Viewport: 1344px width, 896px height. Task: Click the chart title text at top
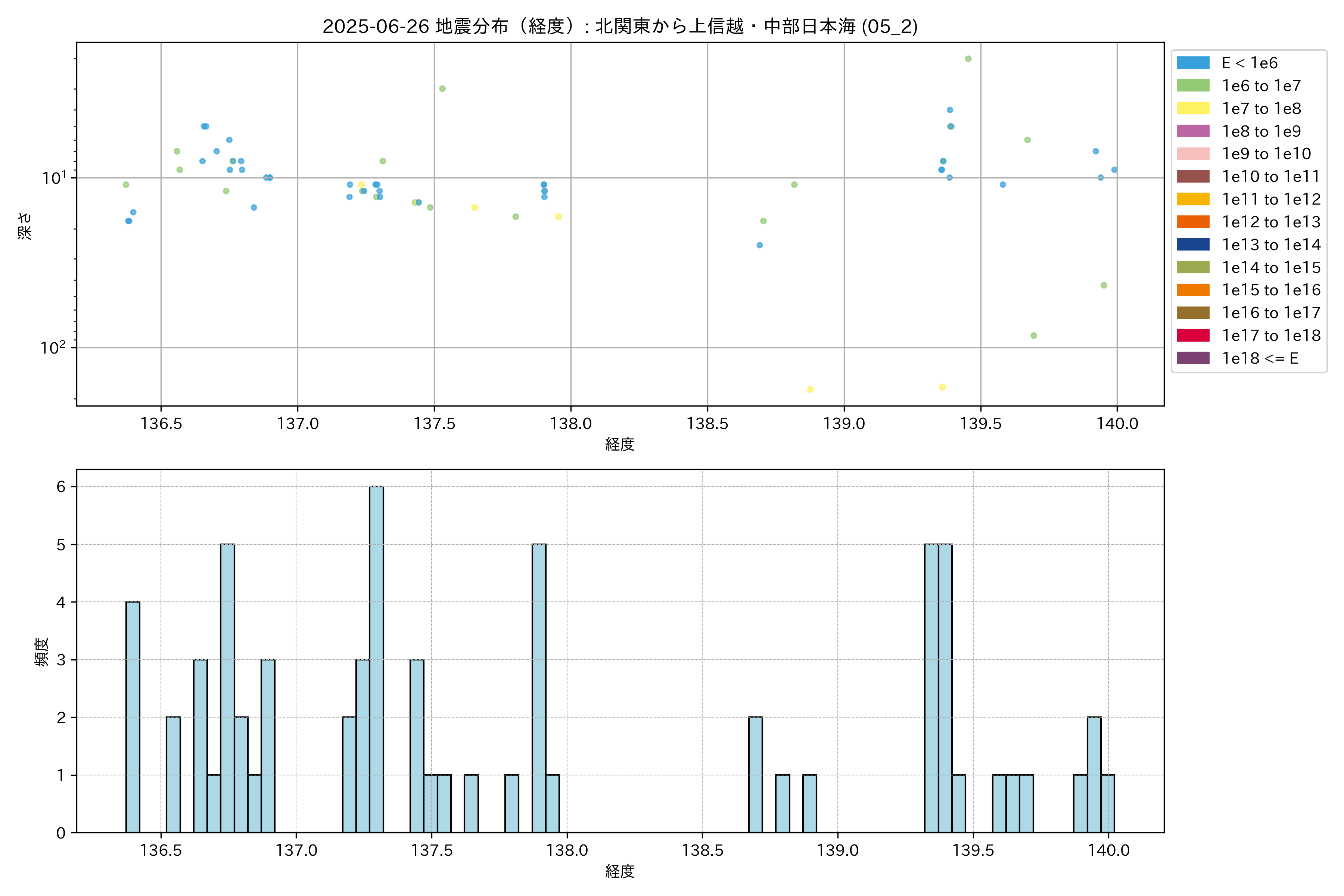tap(619, 26)
